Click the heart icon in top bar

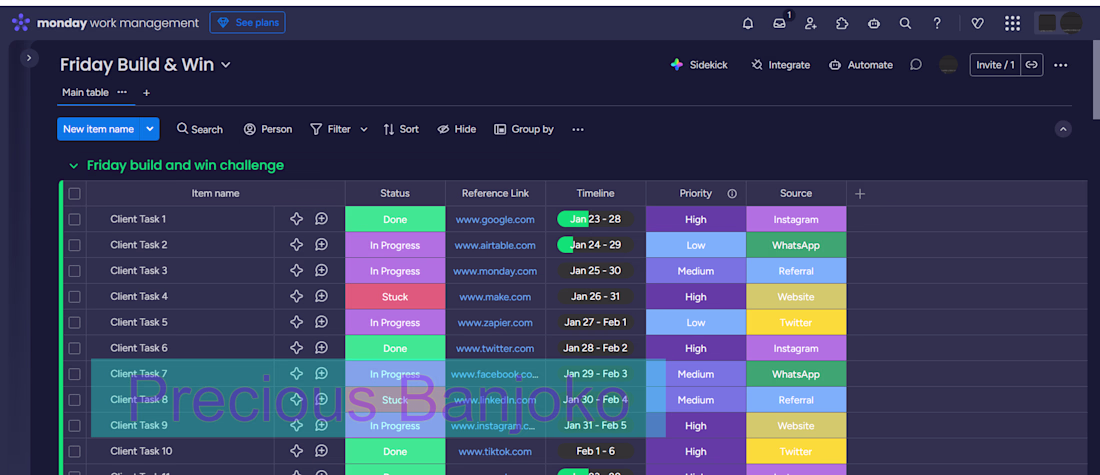[977, 23]
